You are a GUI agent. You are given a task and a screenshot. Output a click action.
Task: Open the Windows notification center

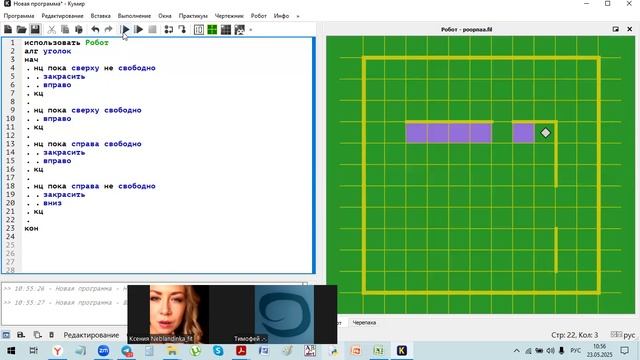pyautogui.click(x=624, y=351)
